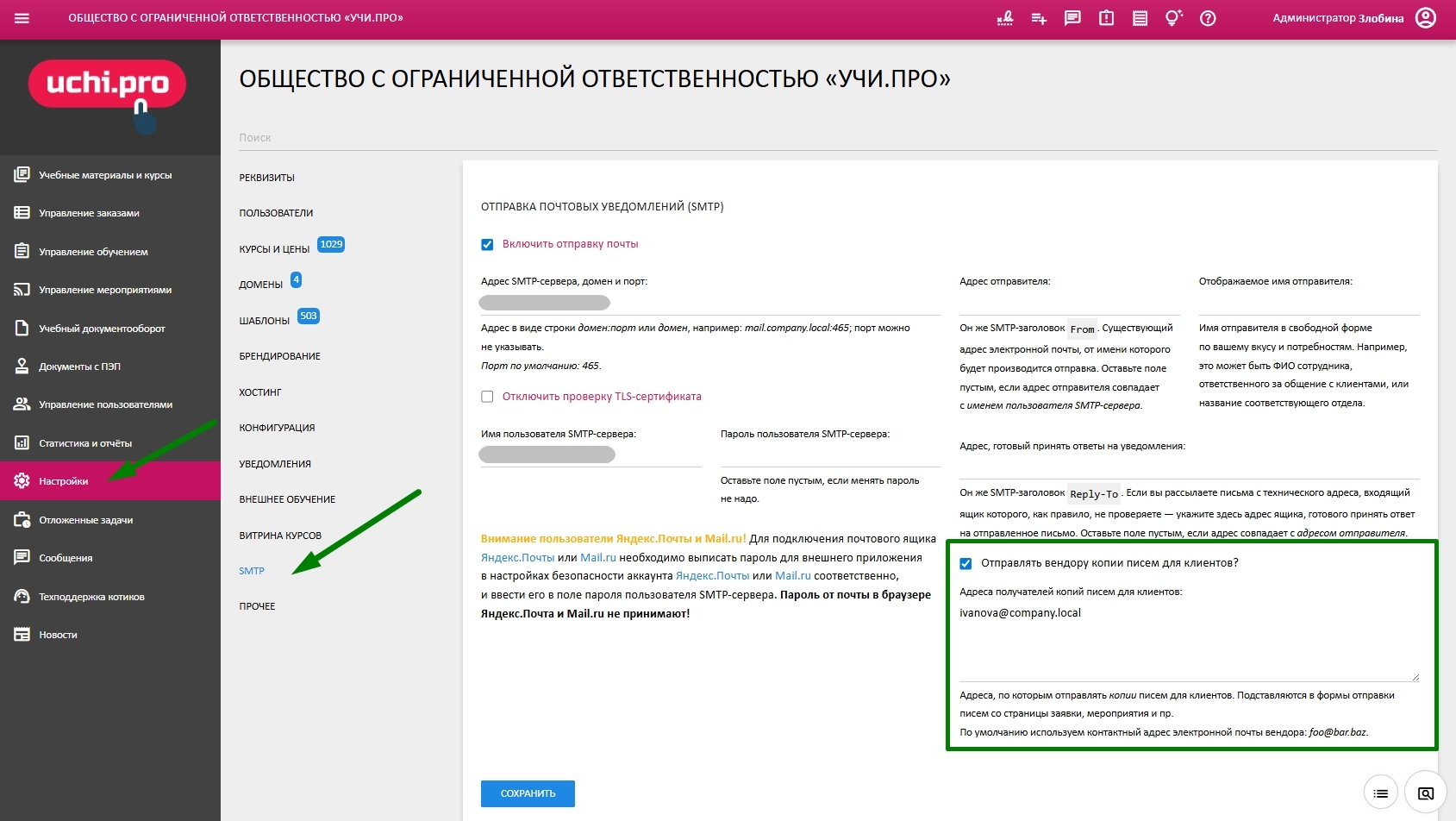The height and width of the screenshot is (821, 1456).
Task: Open the chat messages icon in top bar
Action: [1072, 18]
